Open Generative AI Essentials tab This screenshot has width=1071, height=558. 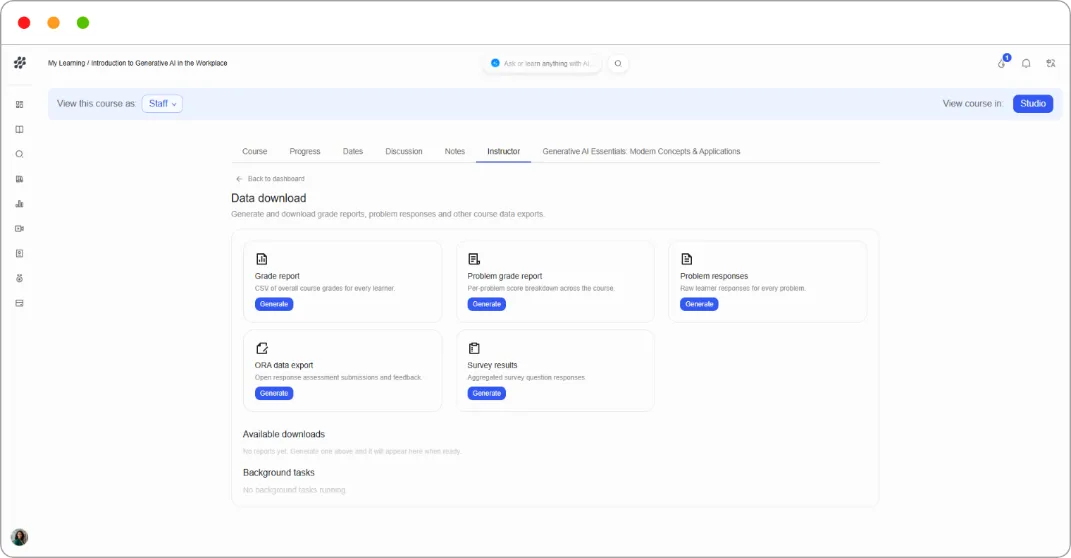641,152
